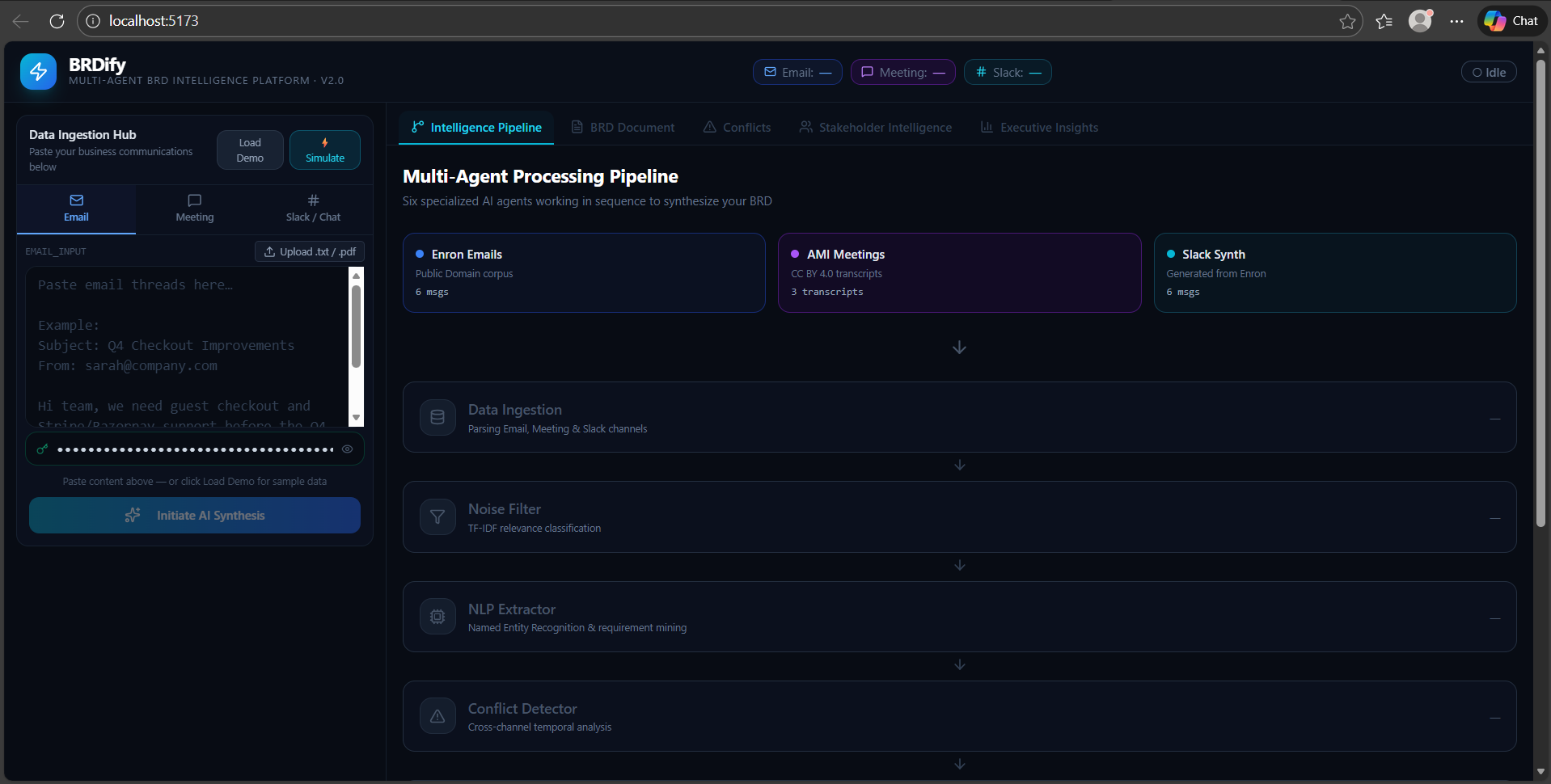The height and width of the screenshot is (784, 1551).
Task: Collapse the Noise Filter pipeline card
Action: pyautogui.click(x=1494, y=517)
